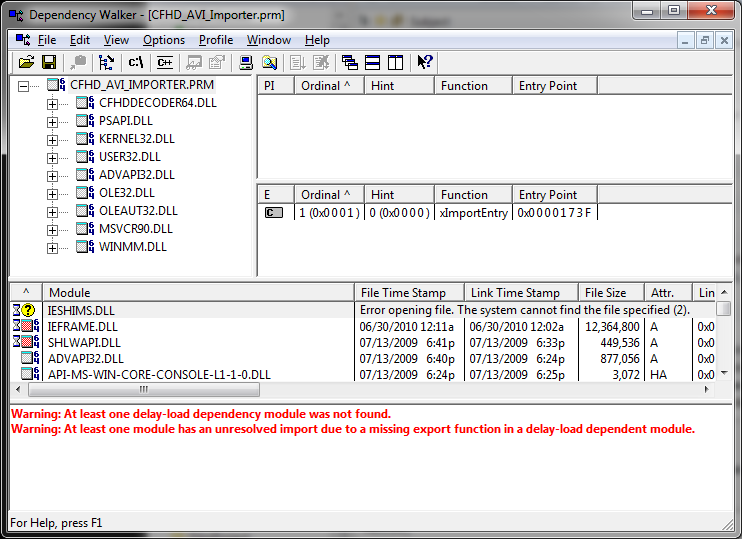
Task: Click the Tile Horizontally toolbar icon
Action: pyautogui.click(x=371, y=62)
